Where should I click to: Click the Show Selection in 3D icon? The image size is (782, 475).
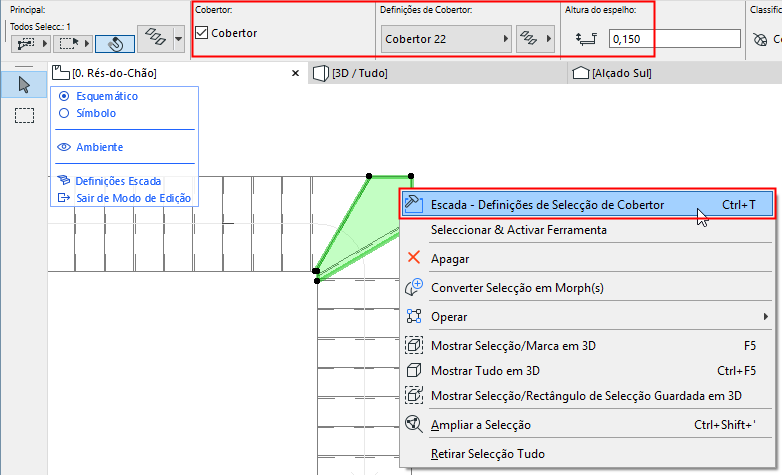(413, 345)
